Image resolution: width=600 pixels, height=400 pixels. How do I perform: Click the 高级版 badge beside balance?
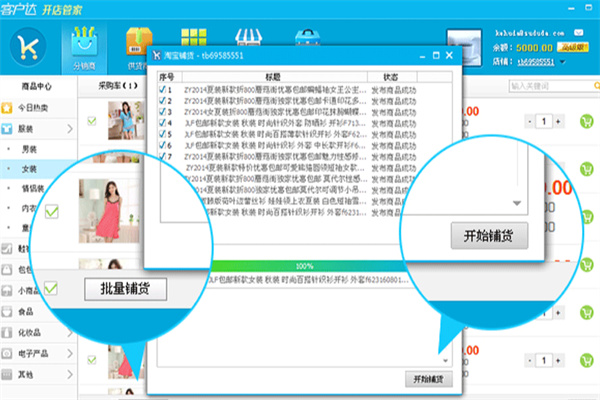(x=573, y=46)
